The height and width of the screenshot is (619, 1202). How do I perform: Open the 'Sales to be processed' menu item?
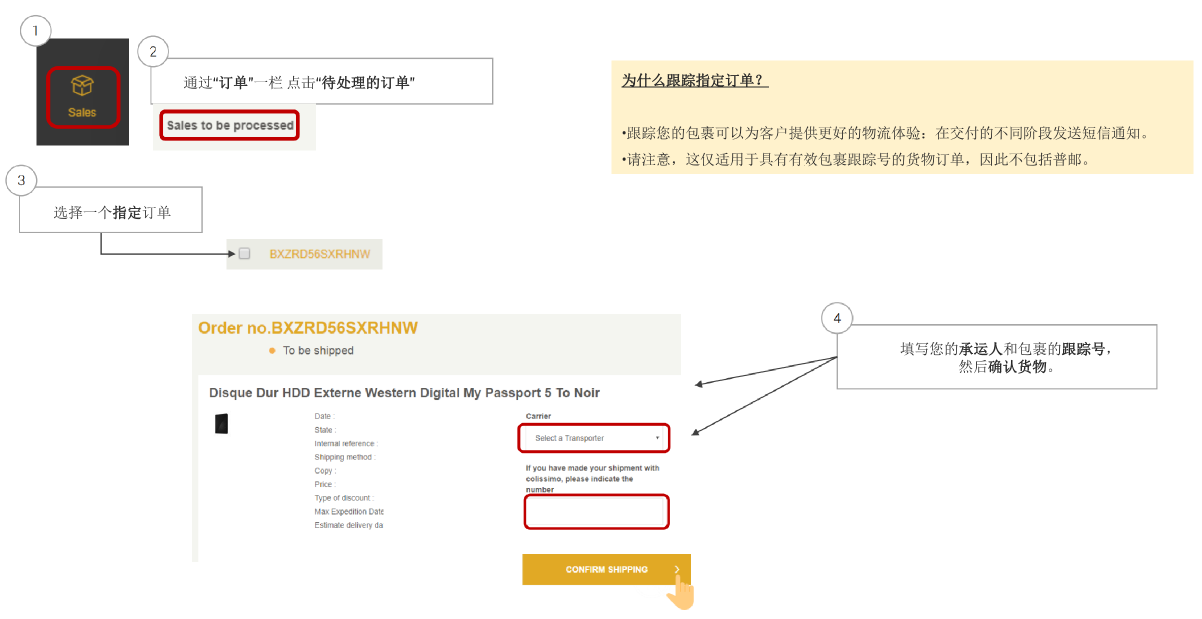(230, 126)
